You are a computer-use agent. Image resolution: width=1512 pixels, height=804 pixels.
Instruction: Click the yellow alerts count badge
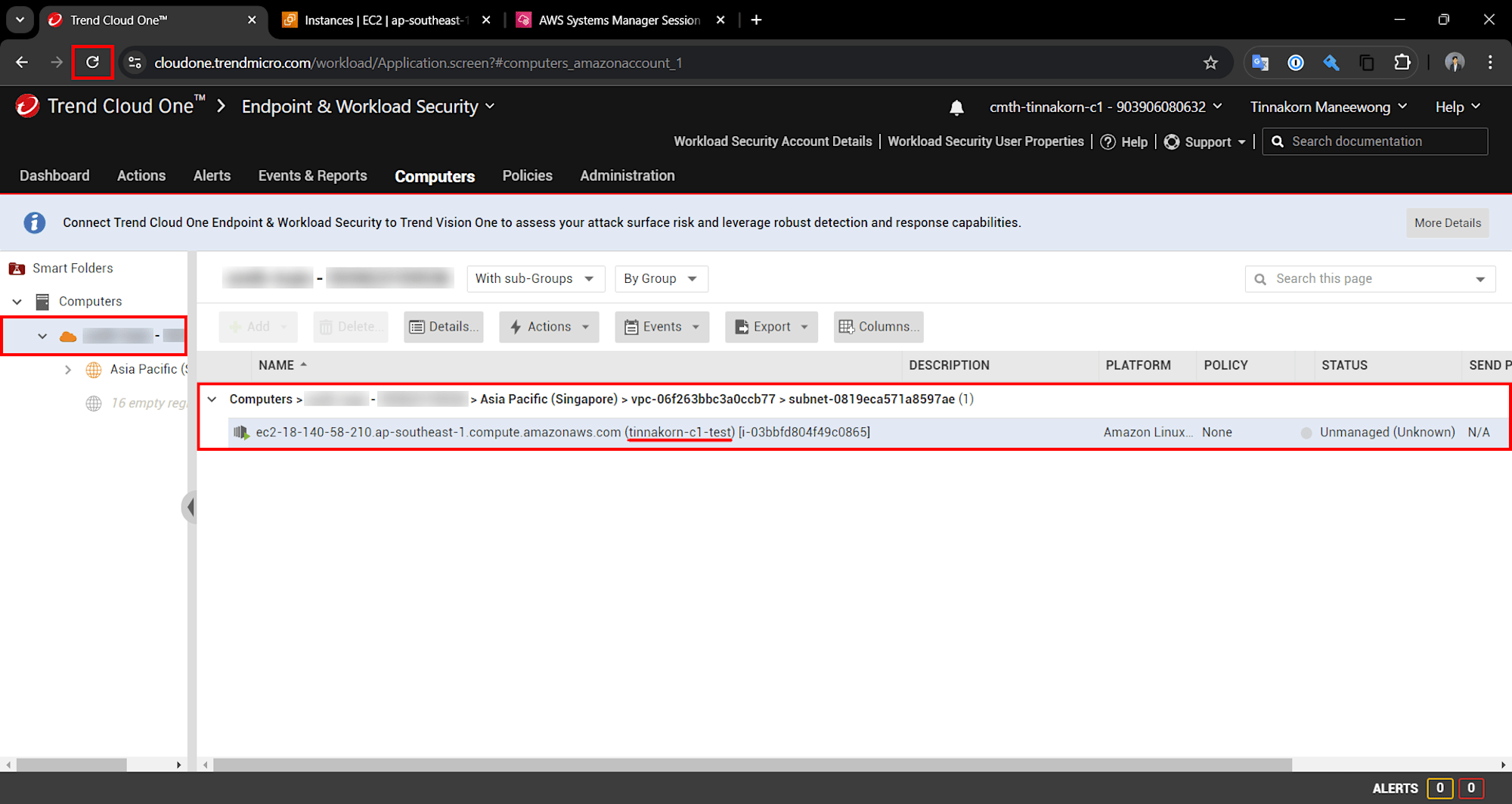[1439, 788]
